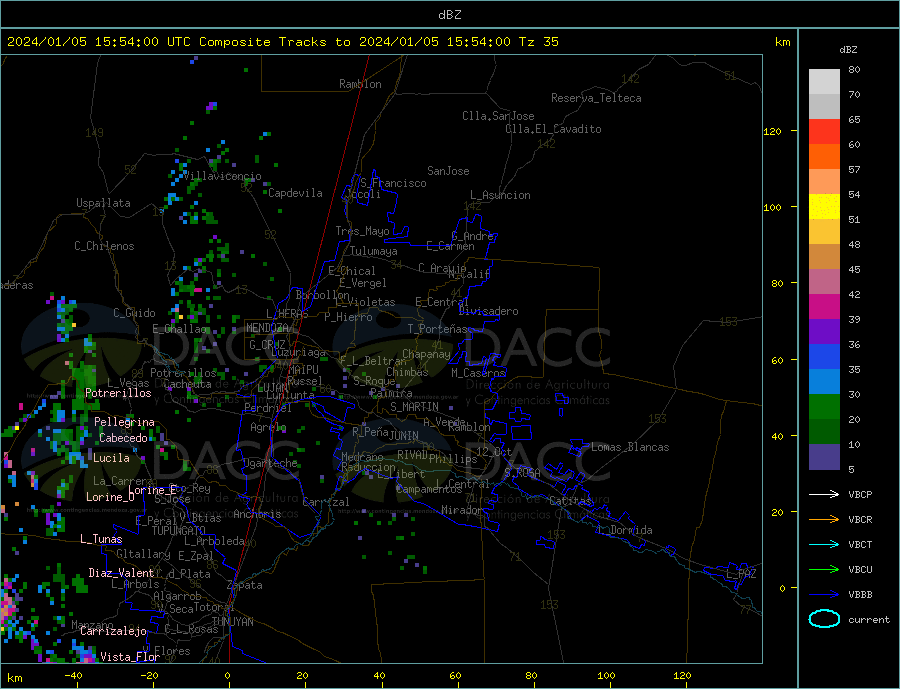Click the TUPUNGATO label
The height and width of the screenshot is (689, 900).
pos(179,531)
